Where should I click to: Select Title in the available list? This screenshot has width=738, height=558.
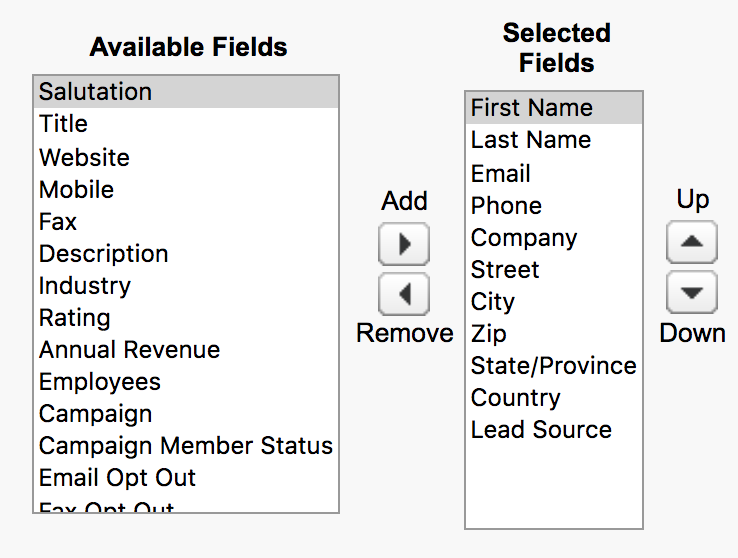(186, 124)
